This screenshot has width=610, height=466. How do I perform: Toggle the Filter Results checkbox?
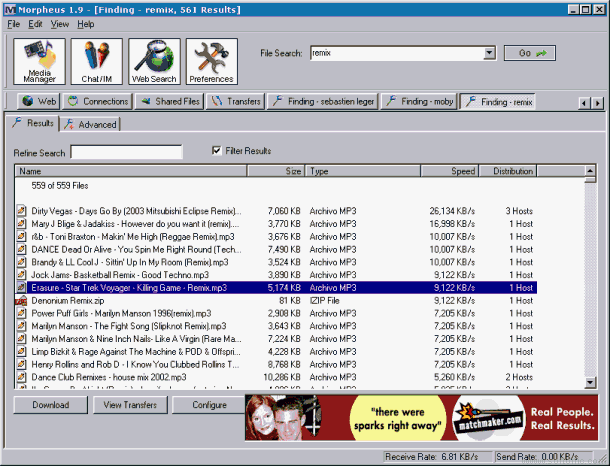point(217,151)
